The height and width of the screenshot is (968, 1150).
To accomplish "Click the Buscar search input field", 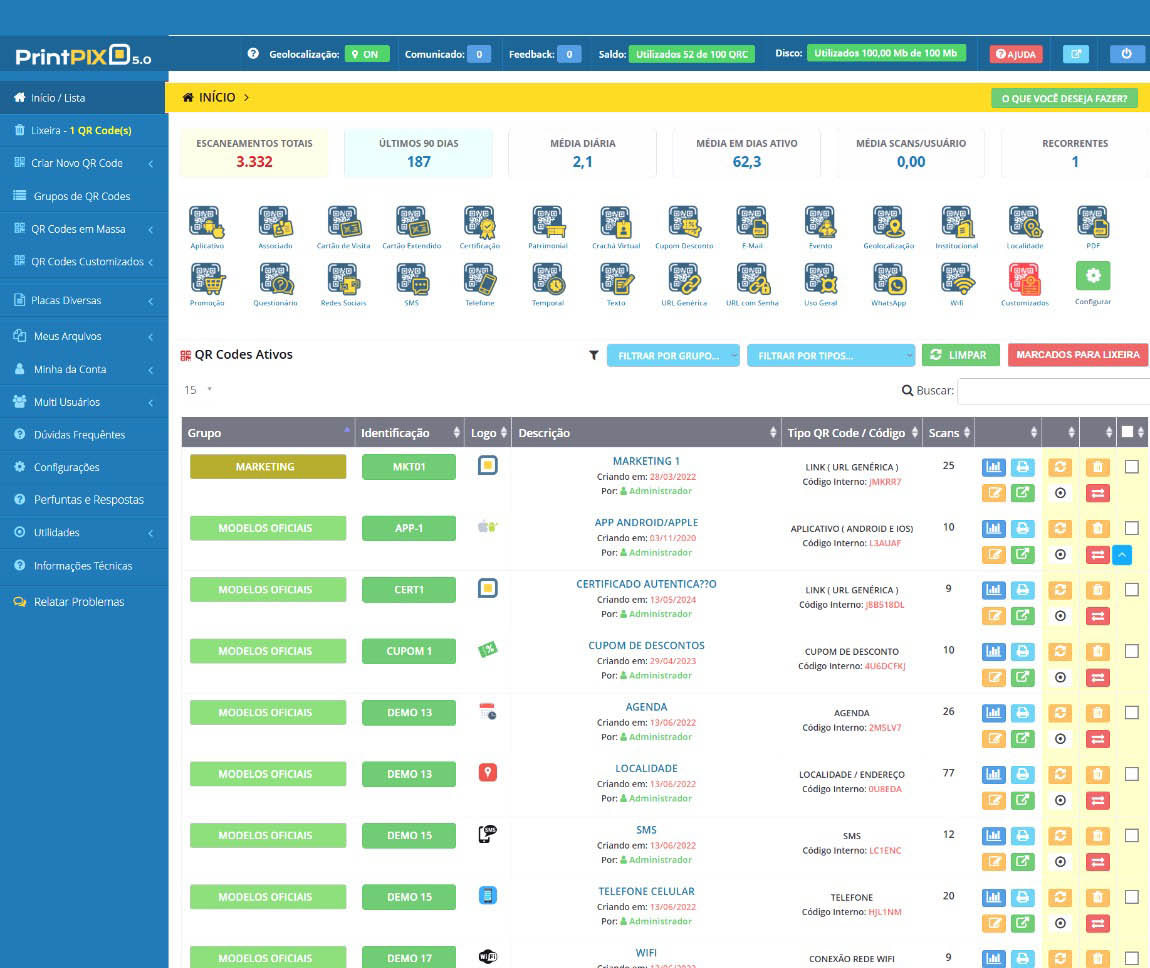I will coord(1053,391).
